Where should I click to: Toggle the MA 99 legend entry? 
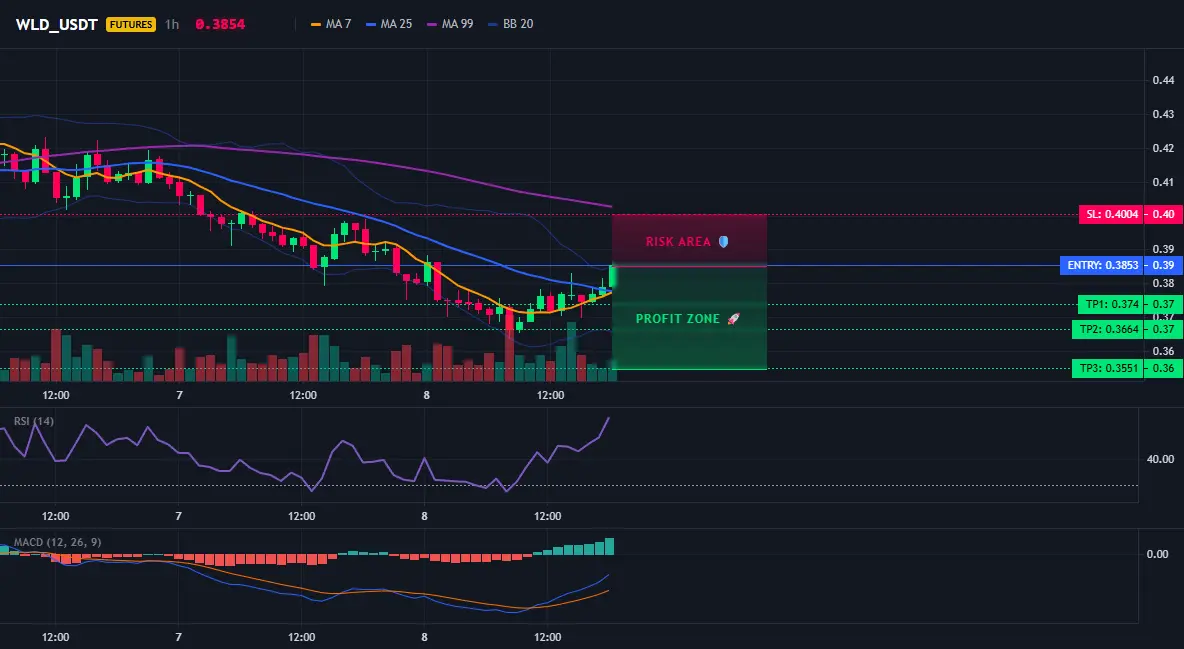450,24
